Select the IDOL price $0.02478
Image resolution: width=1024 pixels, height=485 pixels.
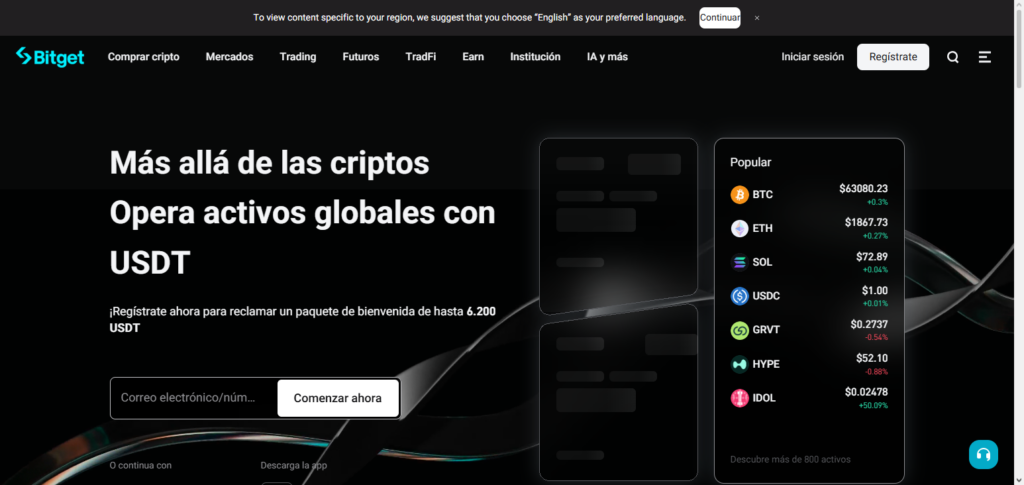click(866, 392)
